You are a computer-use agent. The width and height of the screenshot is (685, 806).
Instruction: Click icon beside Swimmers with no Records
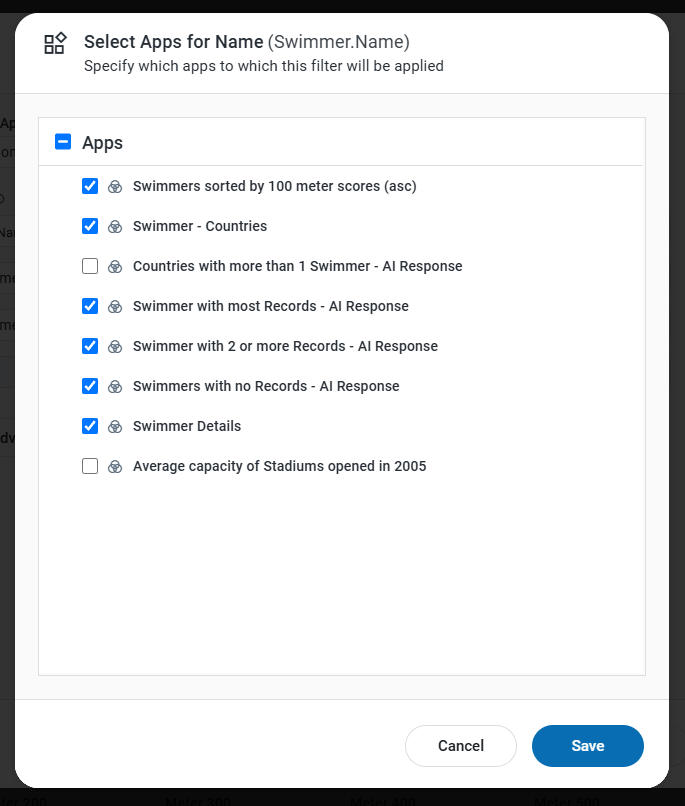[x=115, y=386]
